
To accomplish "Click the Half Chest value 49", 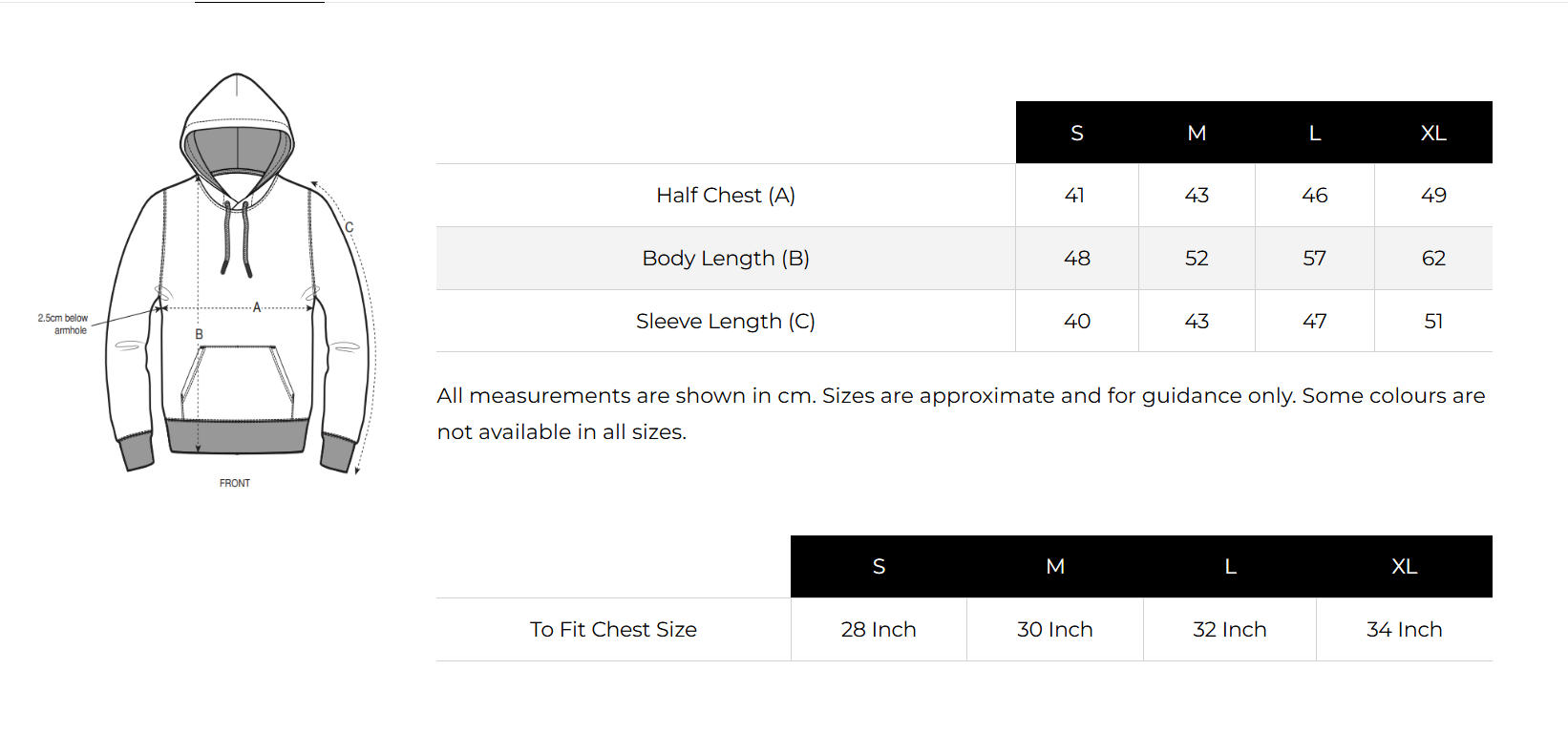I will point(1433,196).
